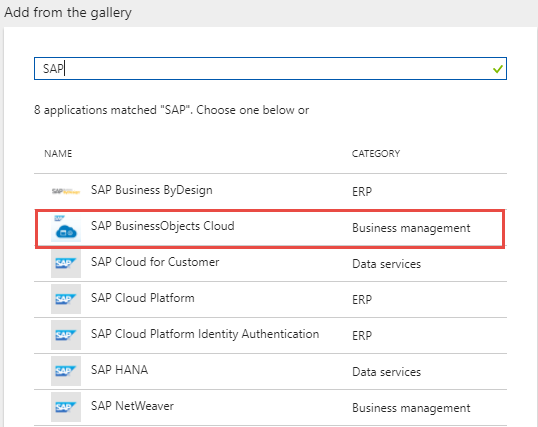This screenshot has height=427, width=538.
Task: Click Business management category of SAP NetWeaver
Action: (x=411, y=408)
